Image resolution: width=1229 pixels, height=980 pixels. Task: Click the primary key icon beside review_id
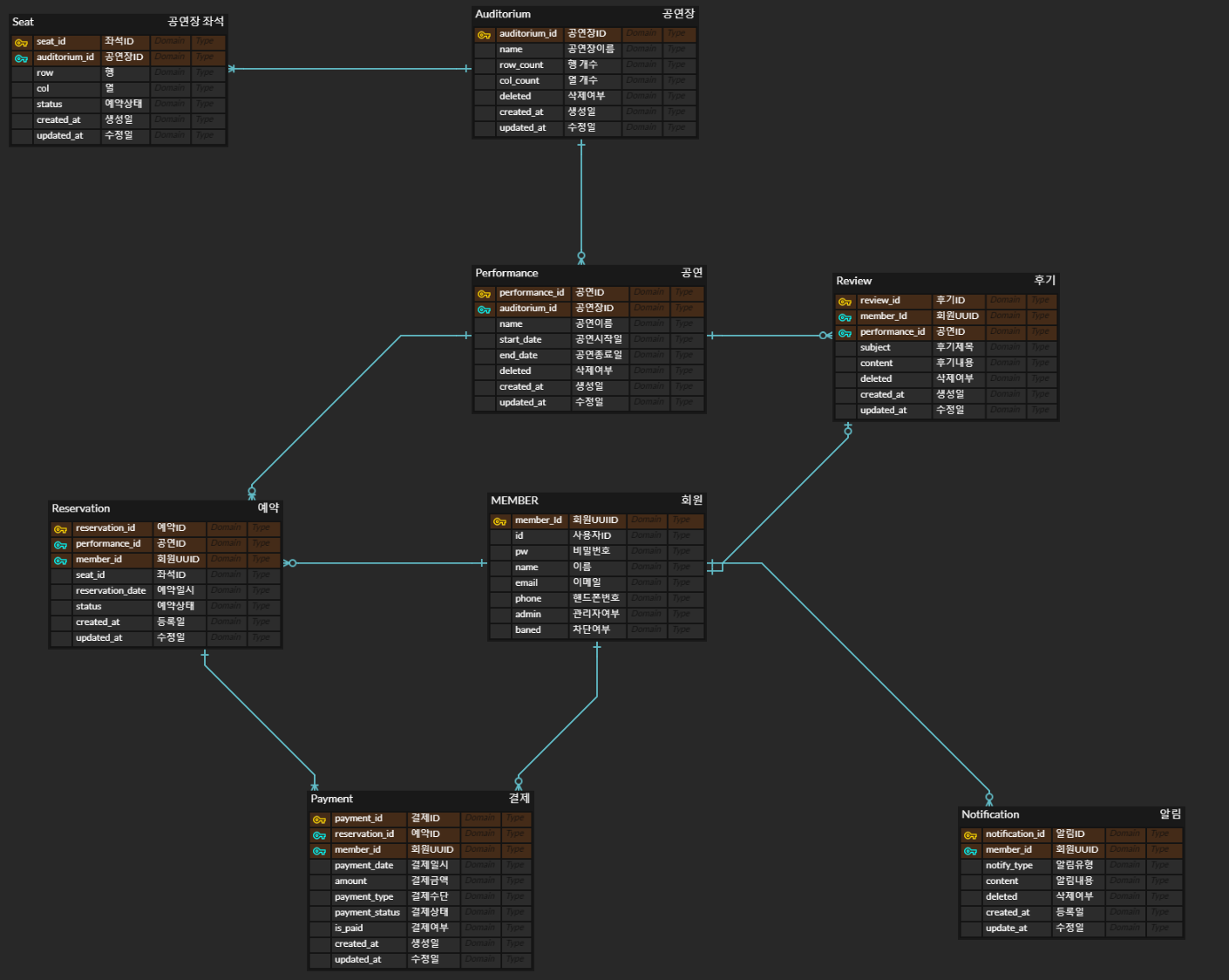[845, 302]
